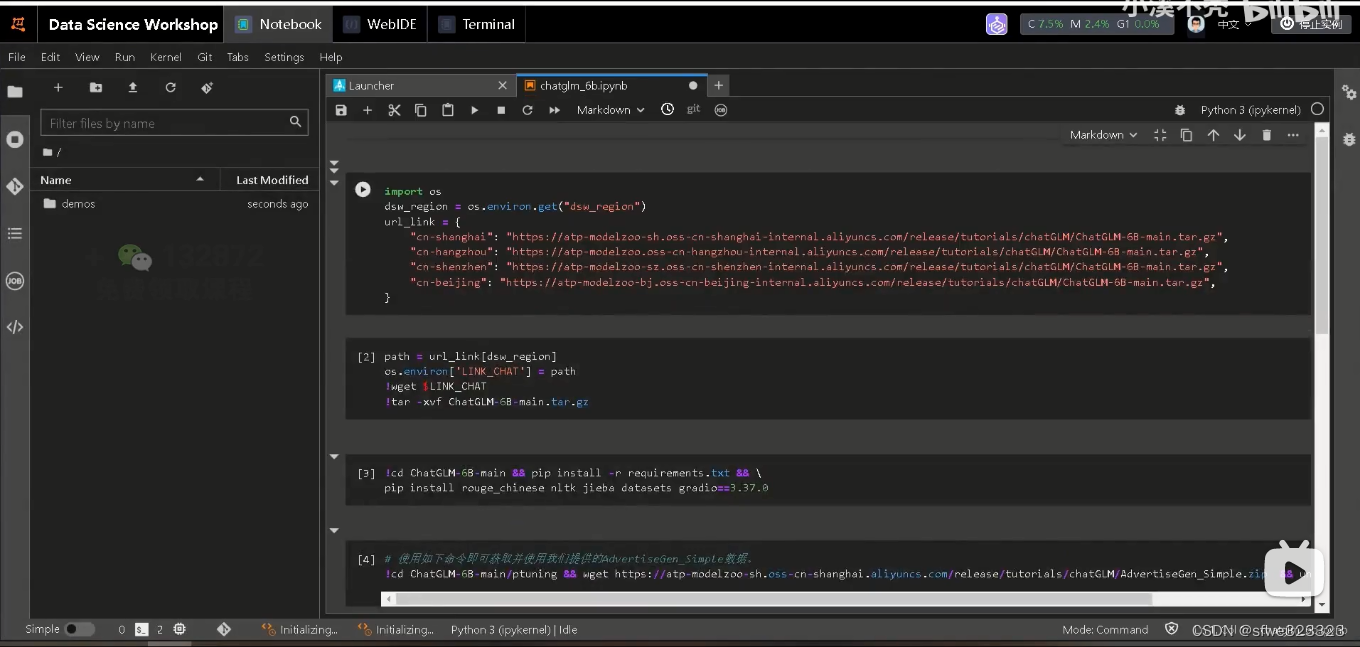
Task: Open the Kernel menu
Action: tap(166, 57)
